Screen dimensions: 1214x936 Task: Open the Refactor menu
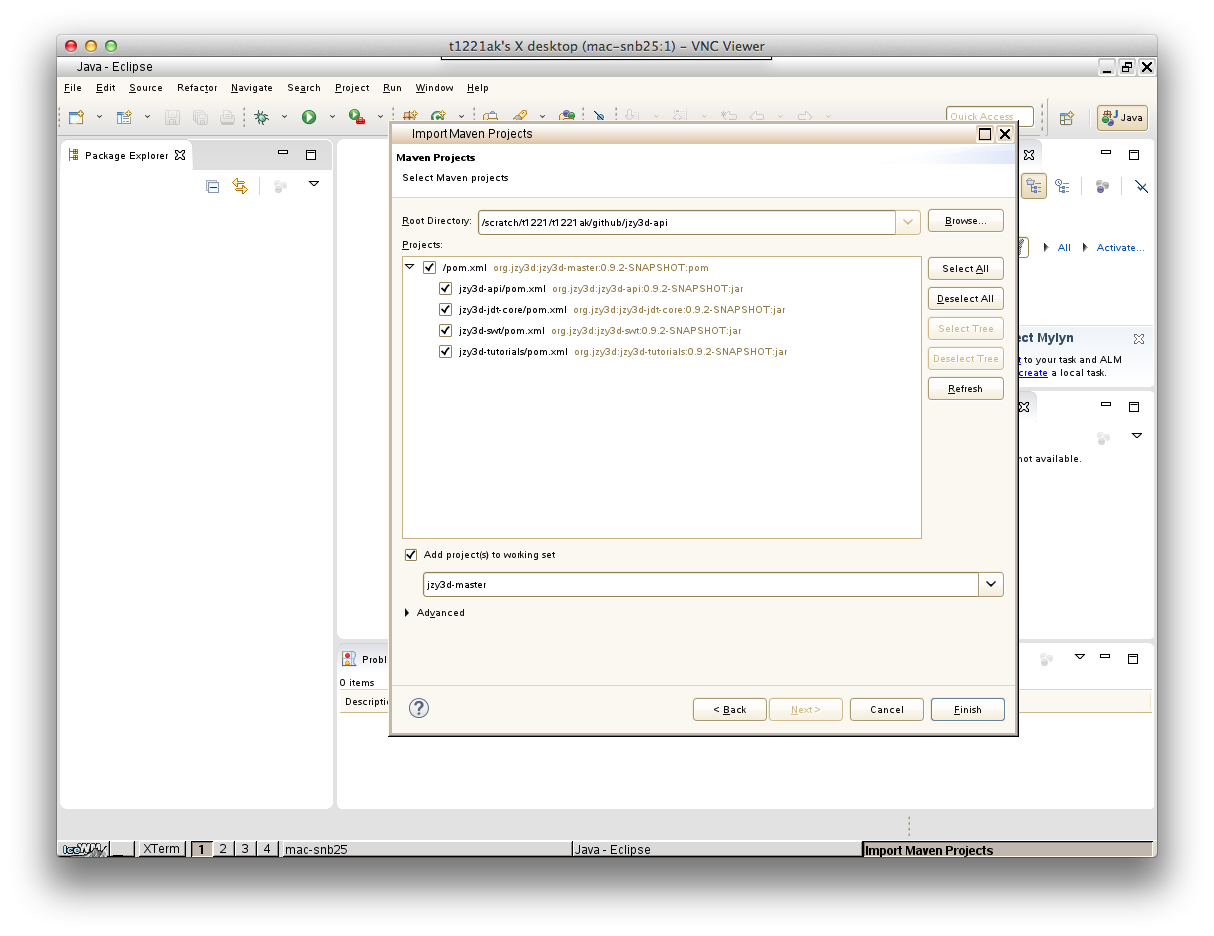coord(197,88)
